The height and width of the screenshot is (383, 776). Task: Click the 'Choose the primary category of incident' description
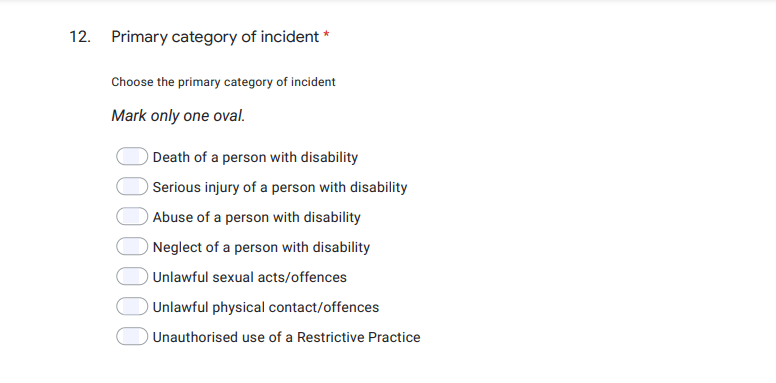pos(223,82)
